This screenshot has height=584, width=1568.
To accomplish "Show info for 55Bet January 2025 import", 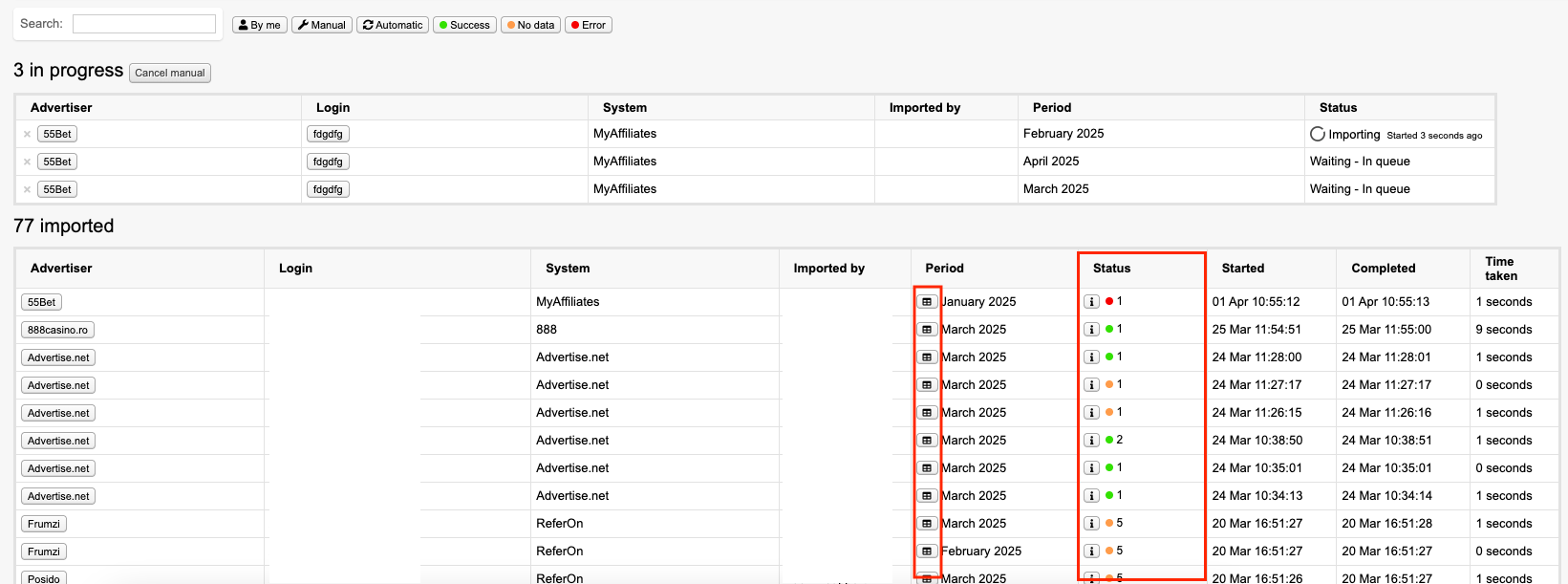I will click(1091, 302).
